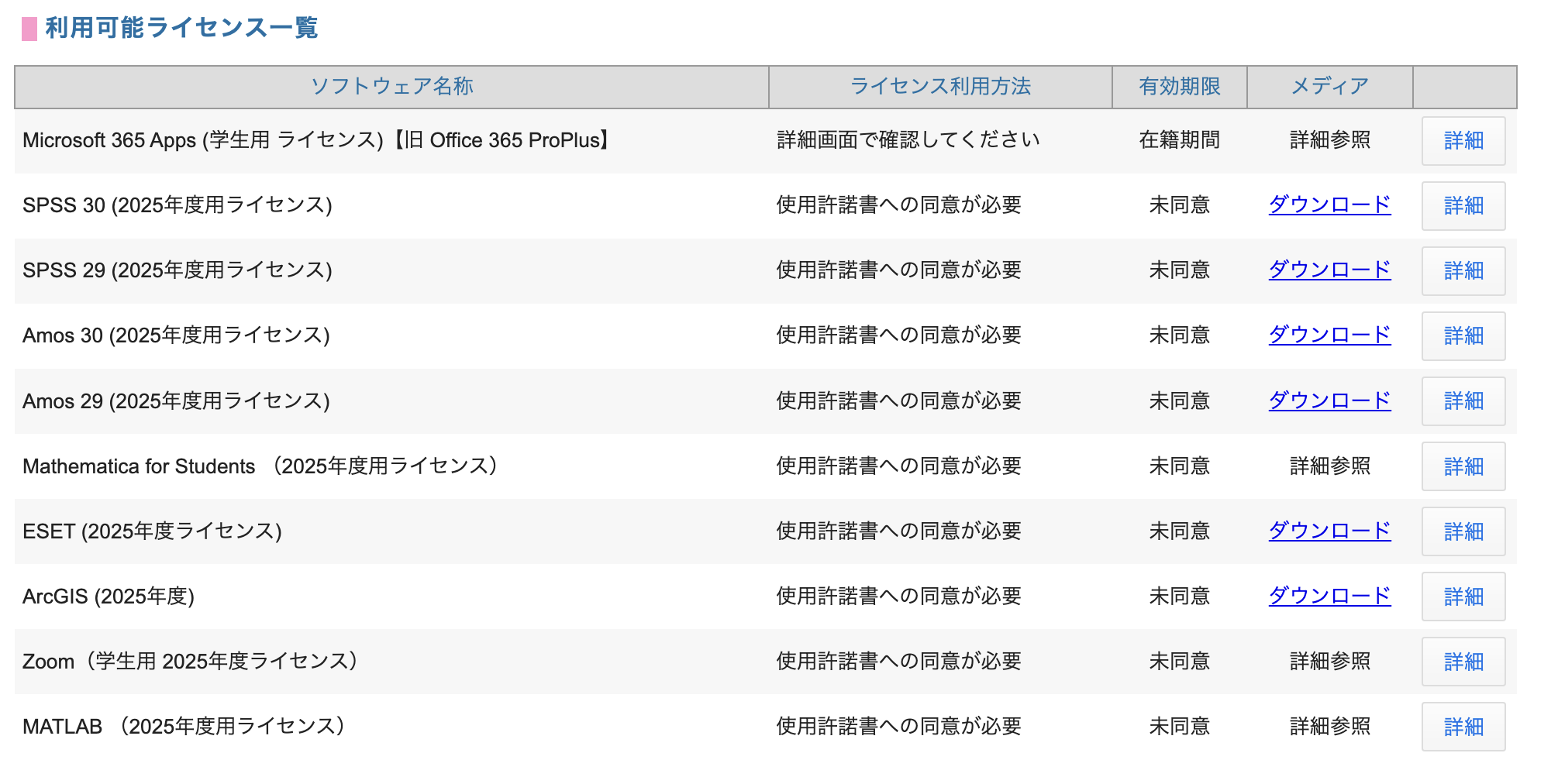Click 使用許諾書への同意が必要 in SPSS 29 row
1558x784 pixels.
tap(899, 270)
